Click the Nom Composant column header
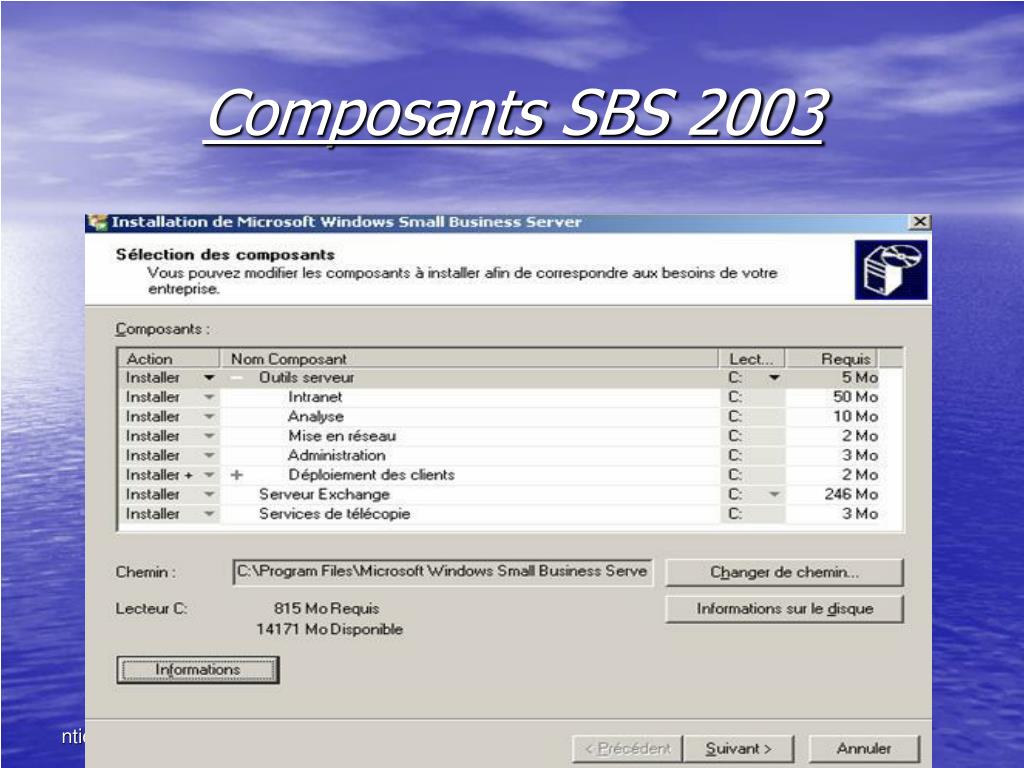Viewport: 1024px width, 768px height. coord(470,359)
